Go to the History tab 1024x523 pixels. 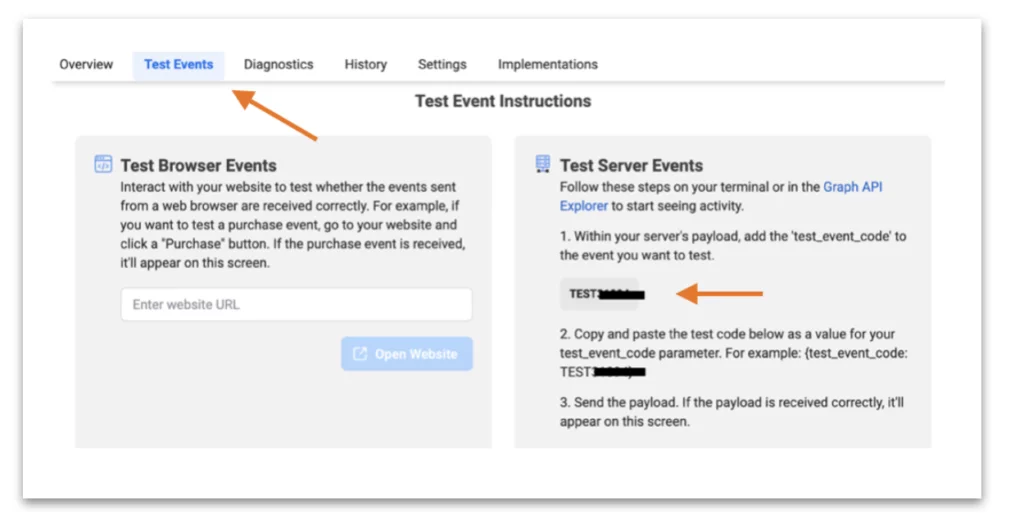[366, 65]
